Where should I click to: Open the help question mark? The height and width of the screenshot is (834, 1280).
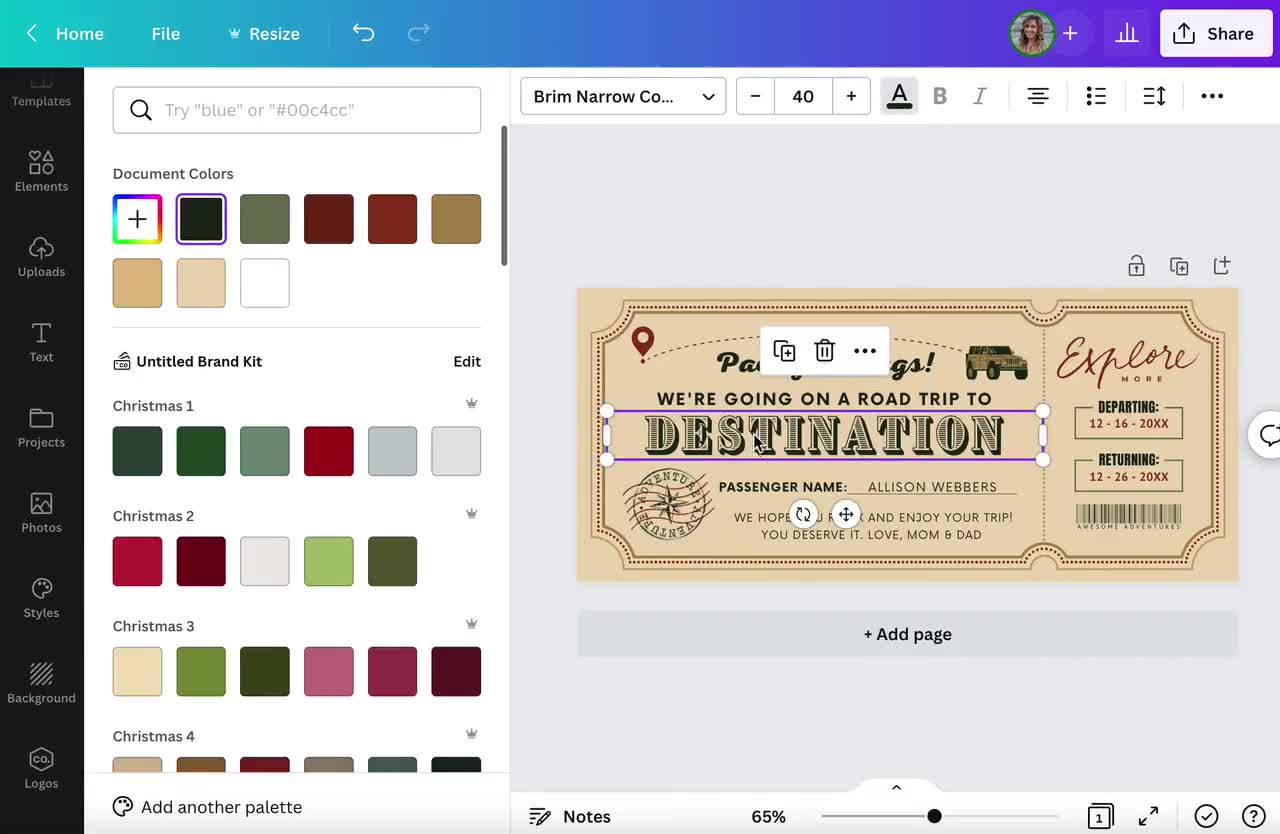pos(1253,816)
